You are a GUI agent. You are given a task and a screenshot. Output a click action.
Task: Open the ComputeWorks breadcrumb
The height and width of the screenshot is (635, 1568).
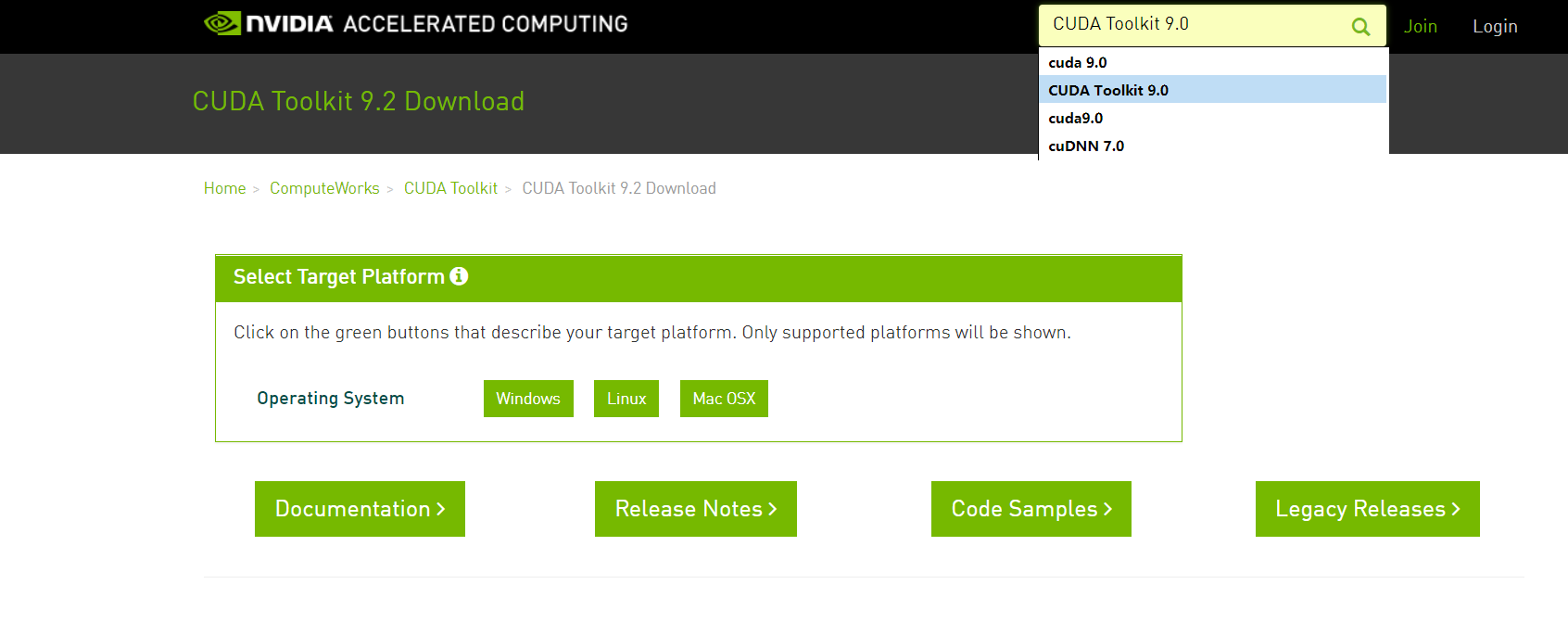pos(324,188)
